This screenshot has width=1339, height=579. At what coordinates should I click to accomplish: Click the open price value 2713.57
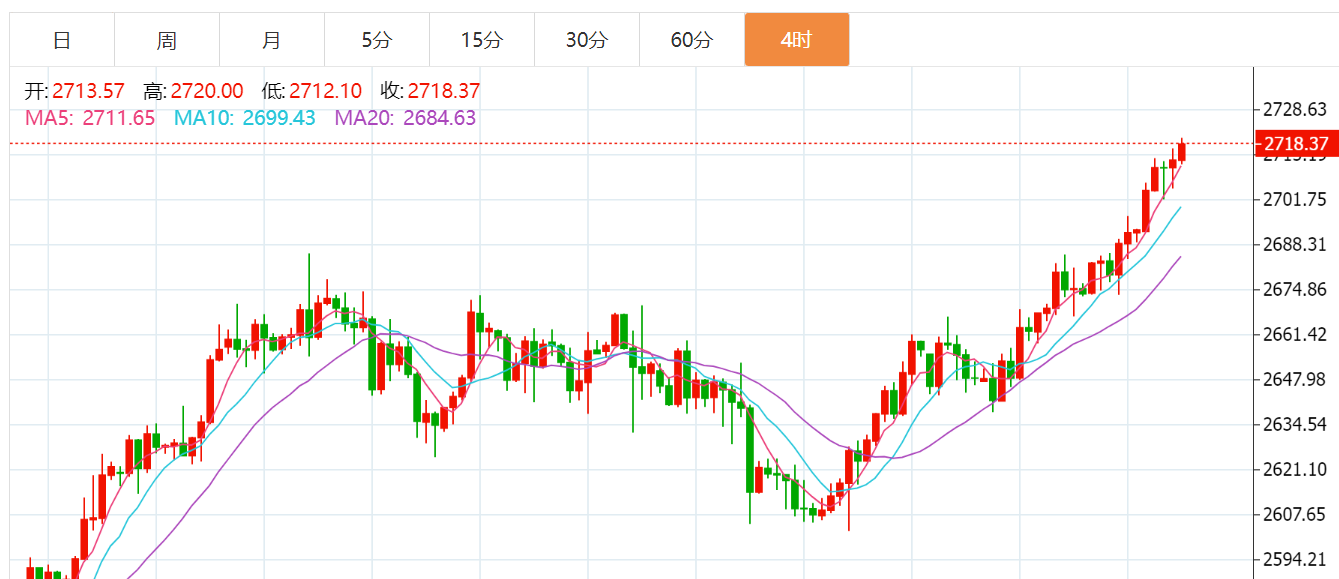click(x=88, y=92)
